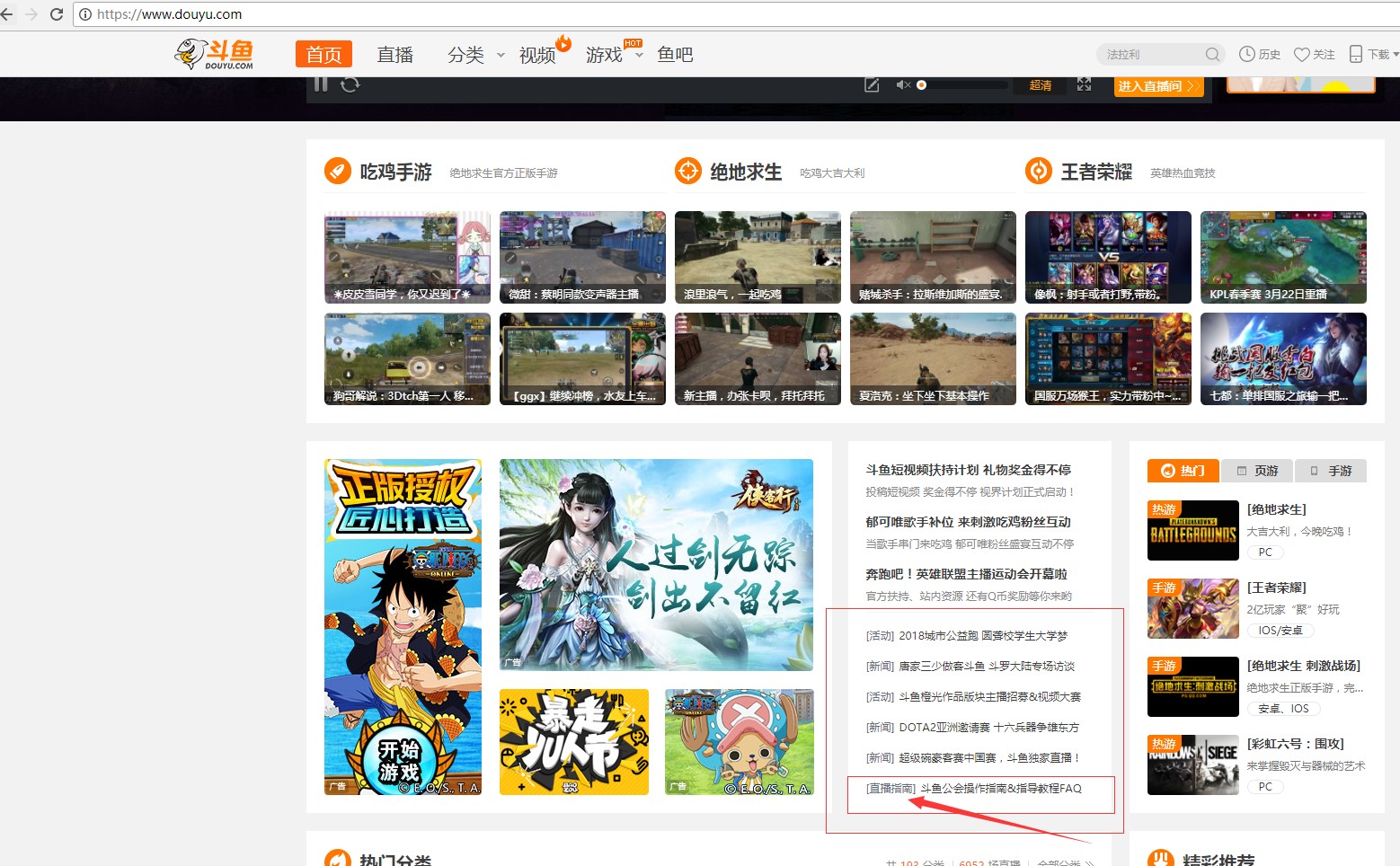This screenshot has height=866, width=1400.
Task: Go back using the browser back arrow
Action: [8, 14]
